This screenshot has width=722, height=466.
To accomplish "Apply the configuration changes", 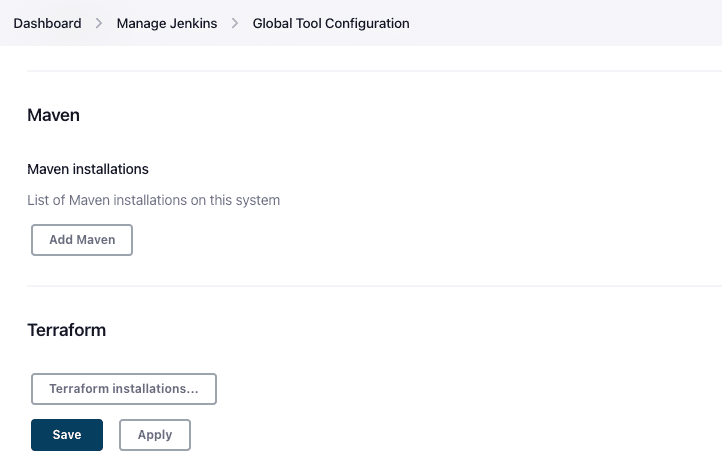I will (155, 435).
